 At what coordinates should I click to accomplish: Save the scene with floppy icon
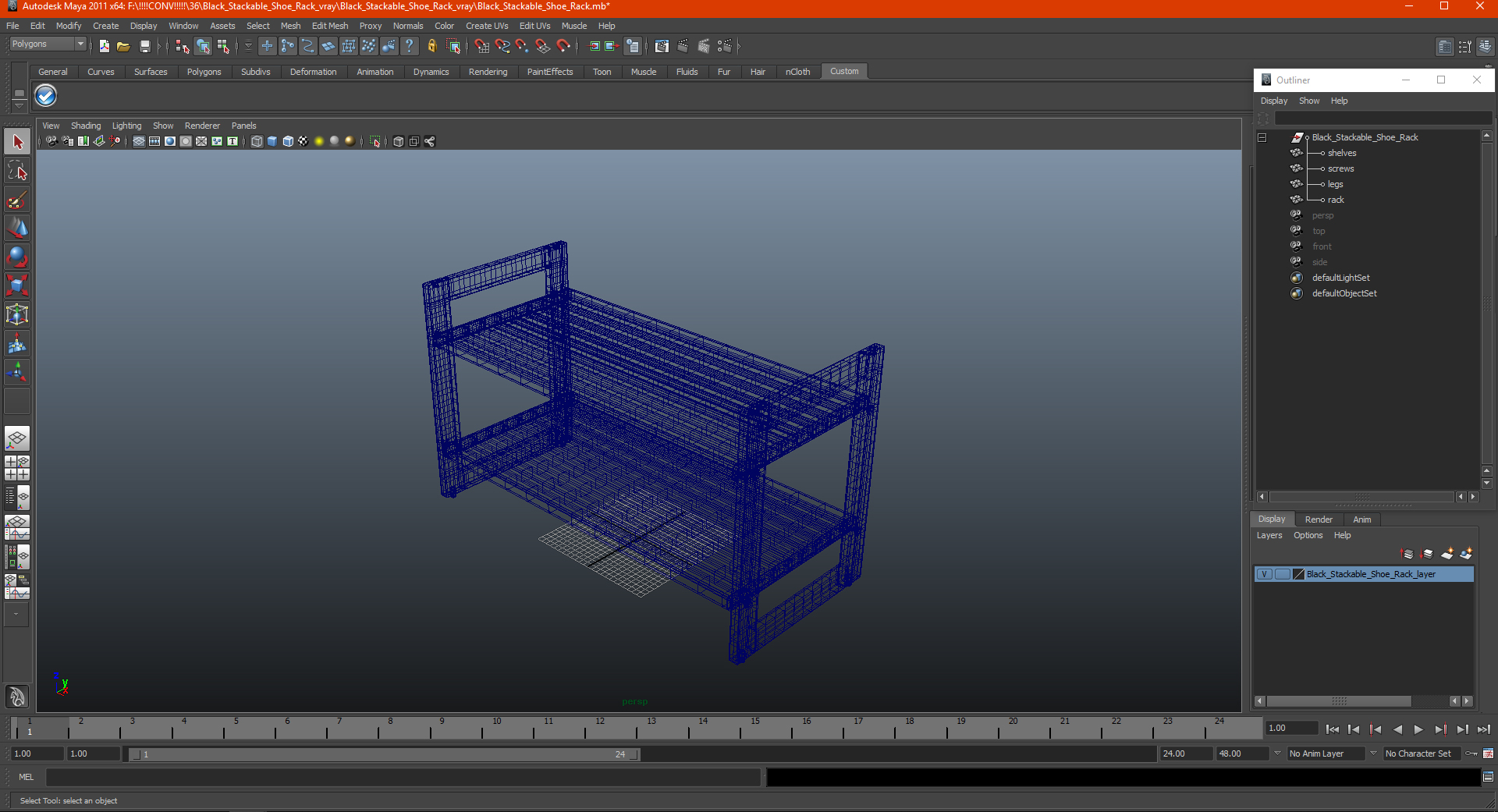coord(144,46)
